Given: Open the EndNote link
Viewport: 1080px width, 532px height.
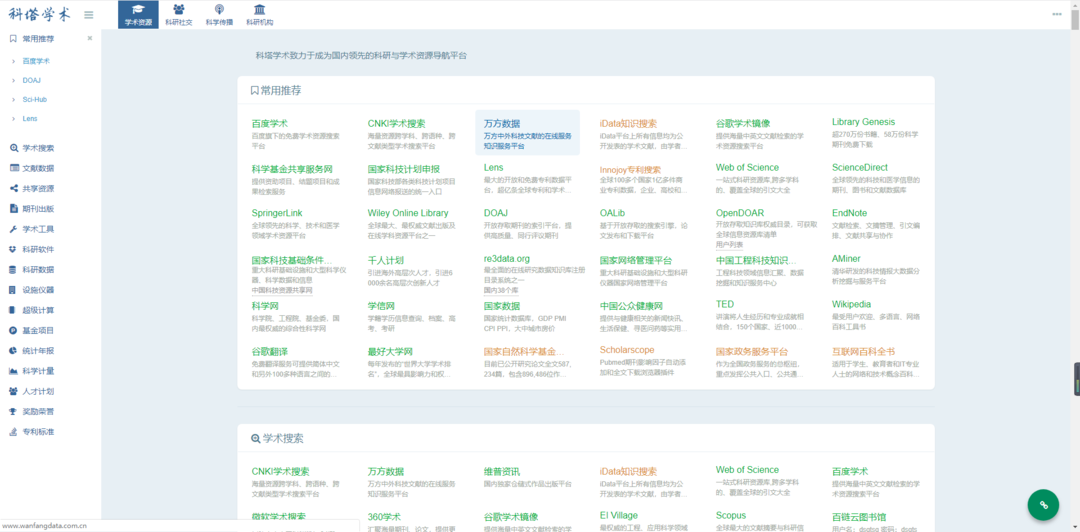Looking at the screenshot, I should coord(849,213).
